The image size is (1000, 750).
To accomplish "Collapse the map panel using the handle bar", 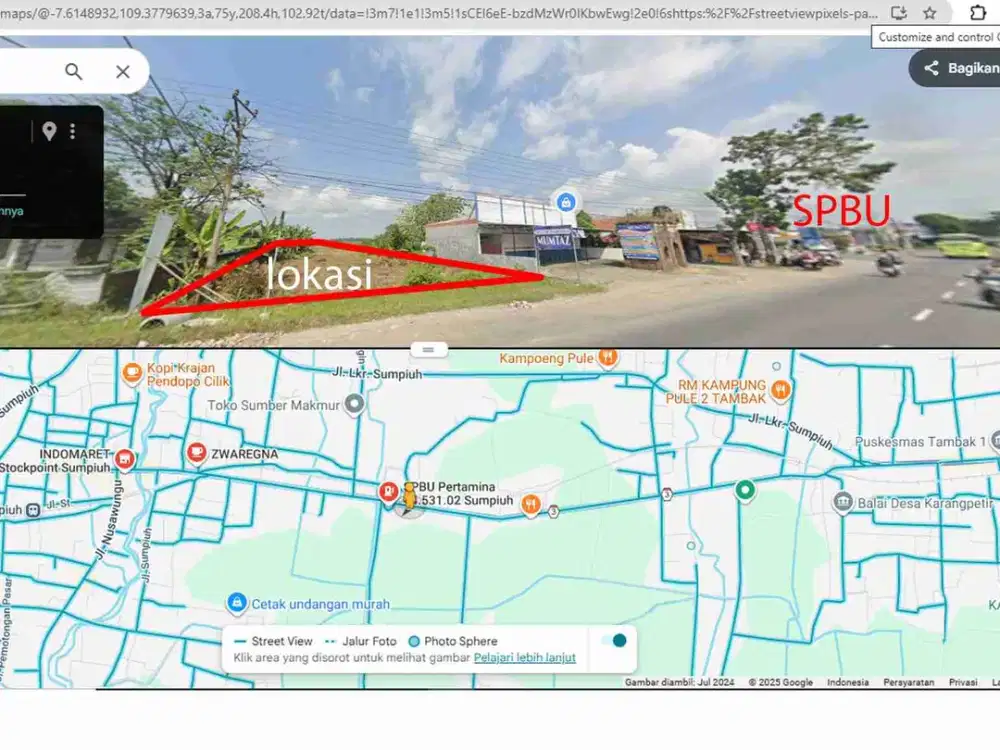I will click(x=429, y=348).
